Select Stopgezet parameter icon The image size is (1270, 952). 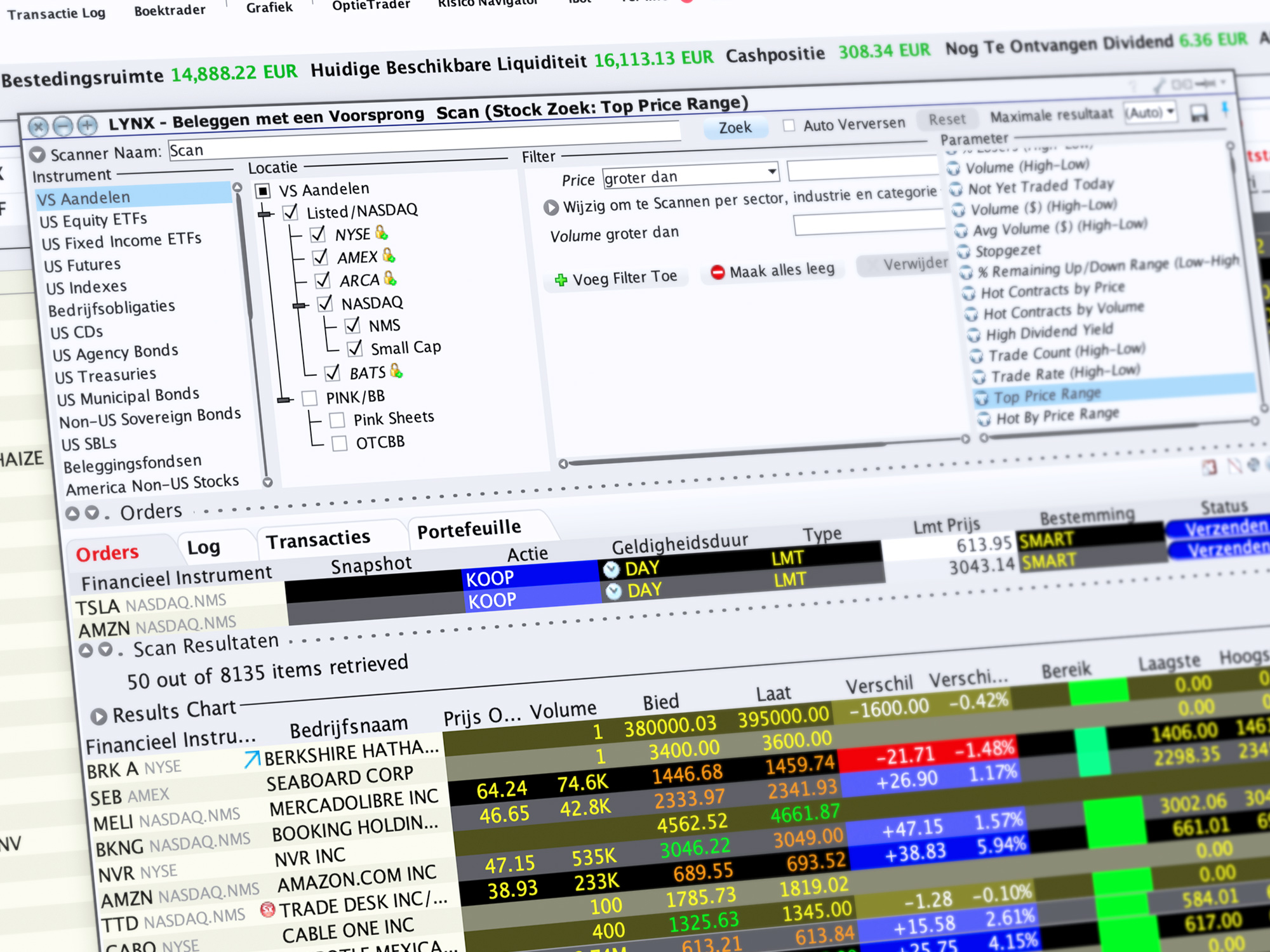(964, 252)
